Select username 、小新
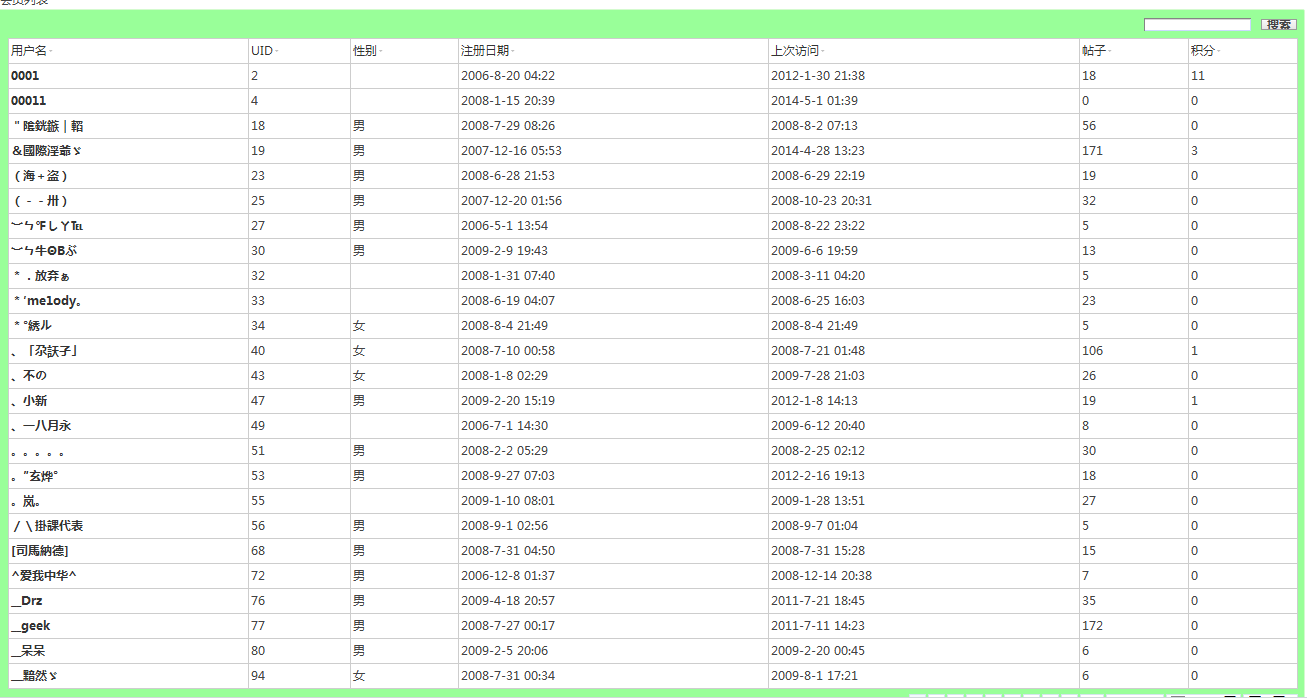This screenshot has width=1307, height=698. [29, 401]
